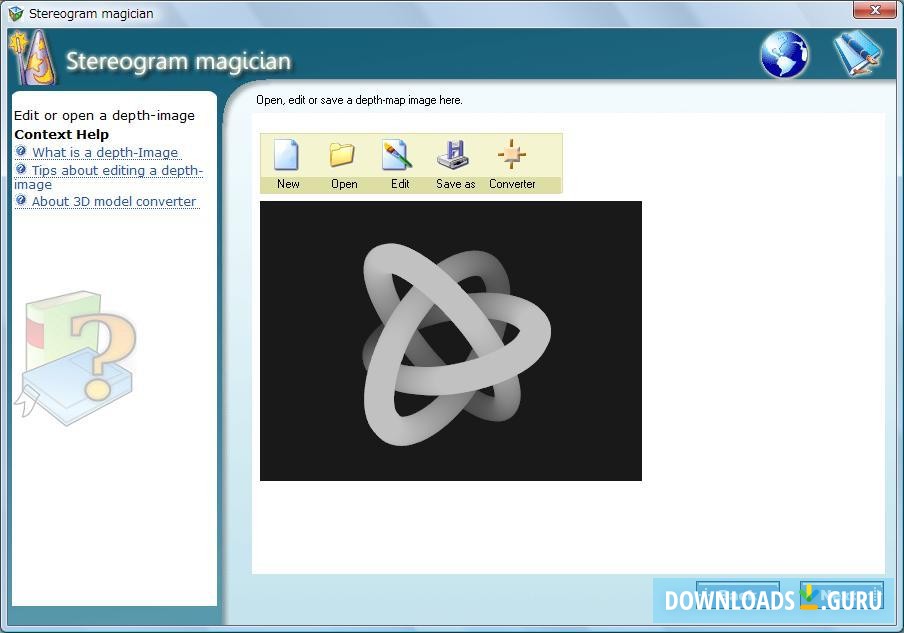
Task: Click the question mark beside What is a depth-Image
Action: point(19,152)
